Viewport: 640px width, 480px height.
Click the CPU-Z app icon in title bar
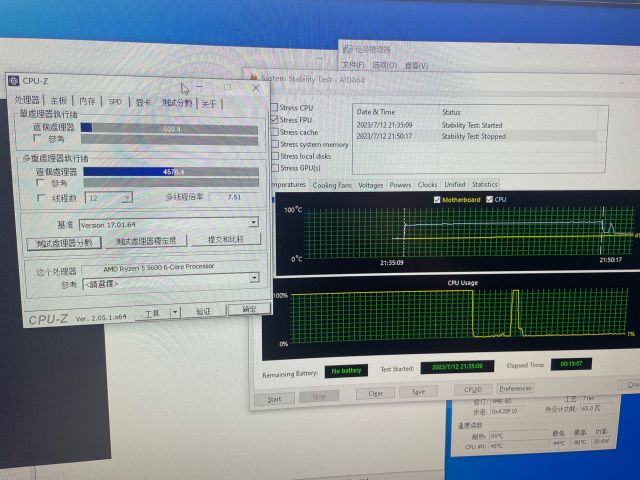click(x=13, y=82)
